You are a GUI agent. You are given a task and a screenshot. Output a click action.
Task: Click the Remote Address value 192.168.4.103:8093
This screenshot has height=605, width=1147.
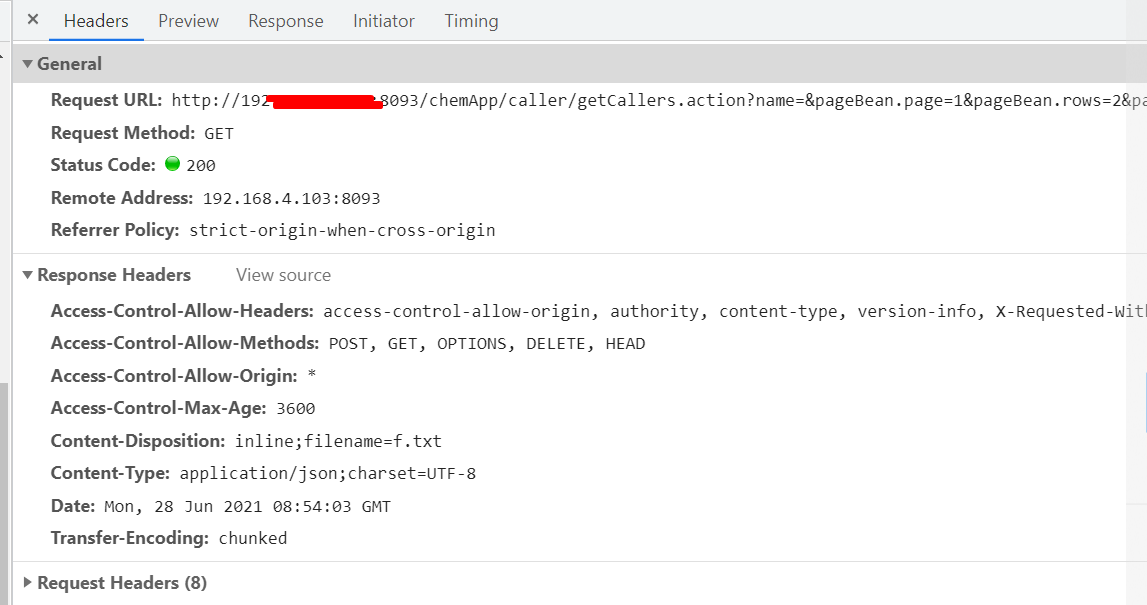click(x=291, y=198)
